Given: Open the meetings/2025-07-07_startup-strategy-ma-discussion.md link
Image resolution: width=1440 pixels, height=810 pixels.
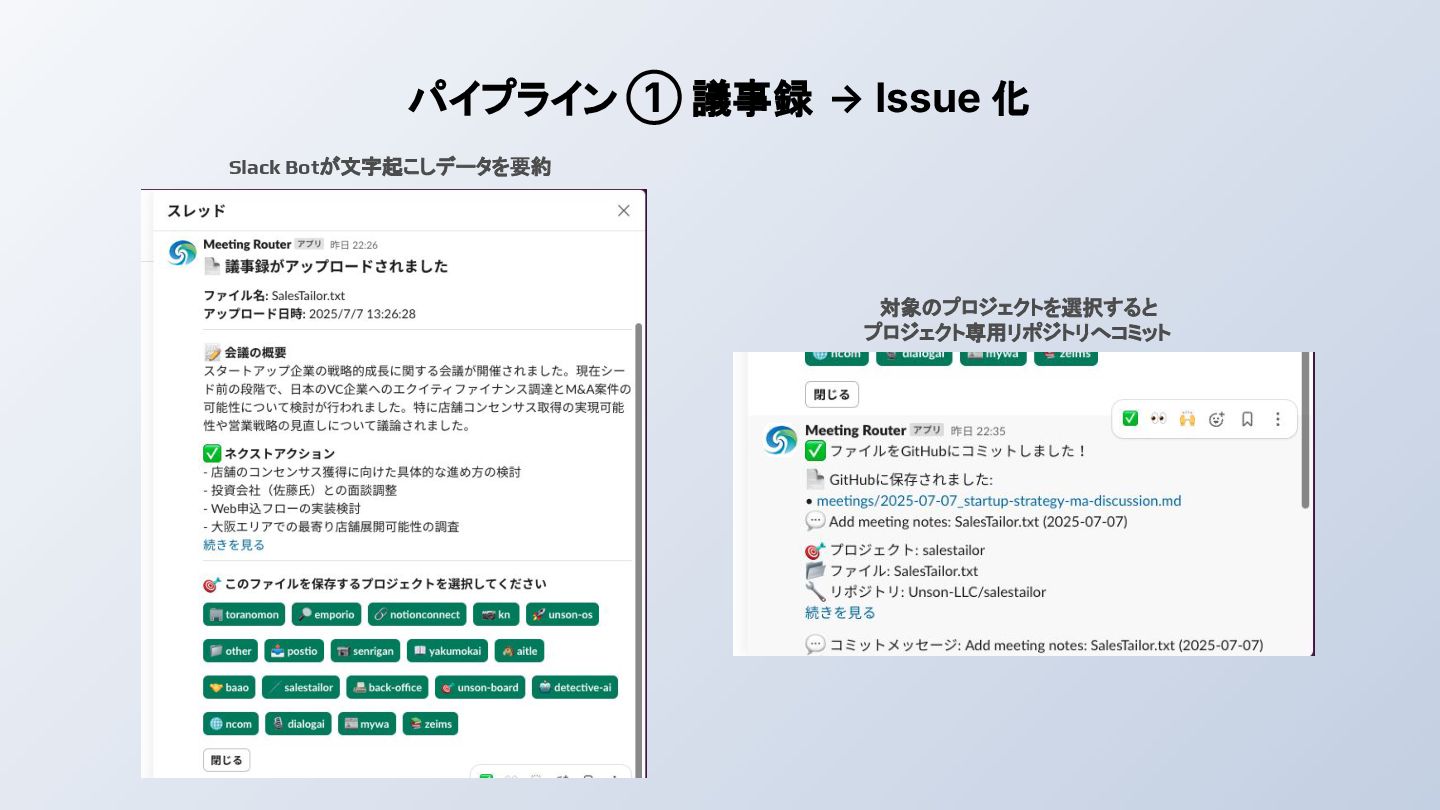Looking at the screenshot, I should click(999, 500).
